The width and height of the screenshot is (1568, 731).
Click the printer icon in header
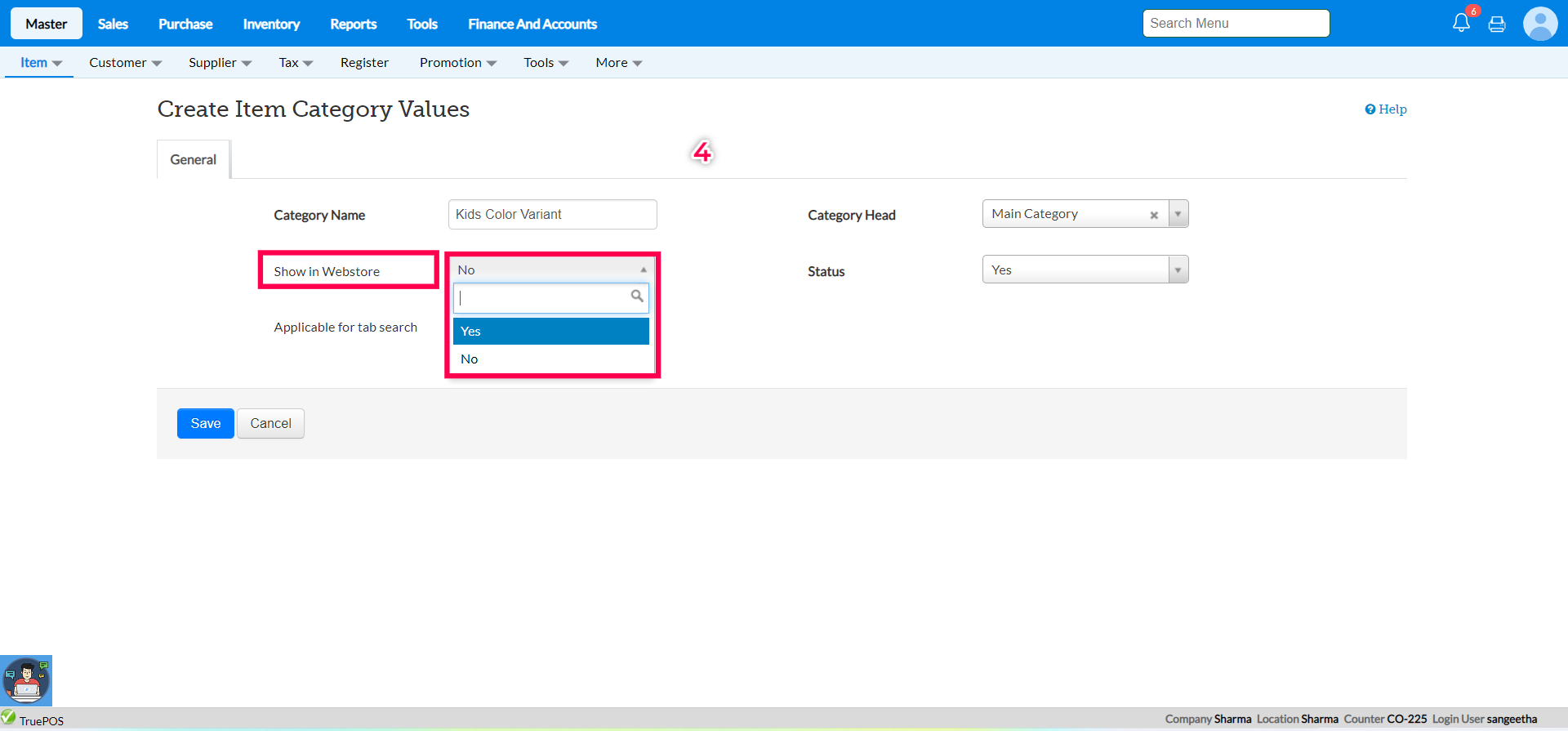pos(1497,24)
